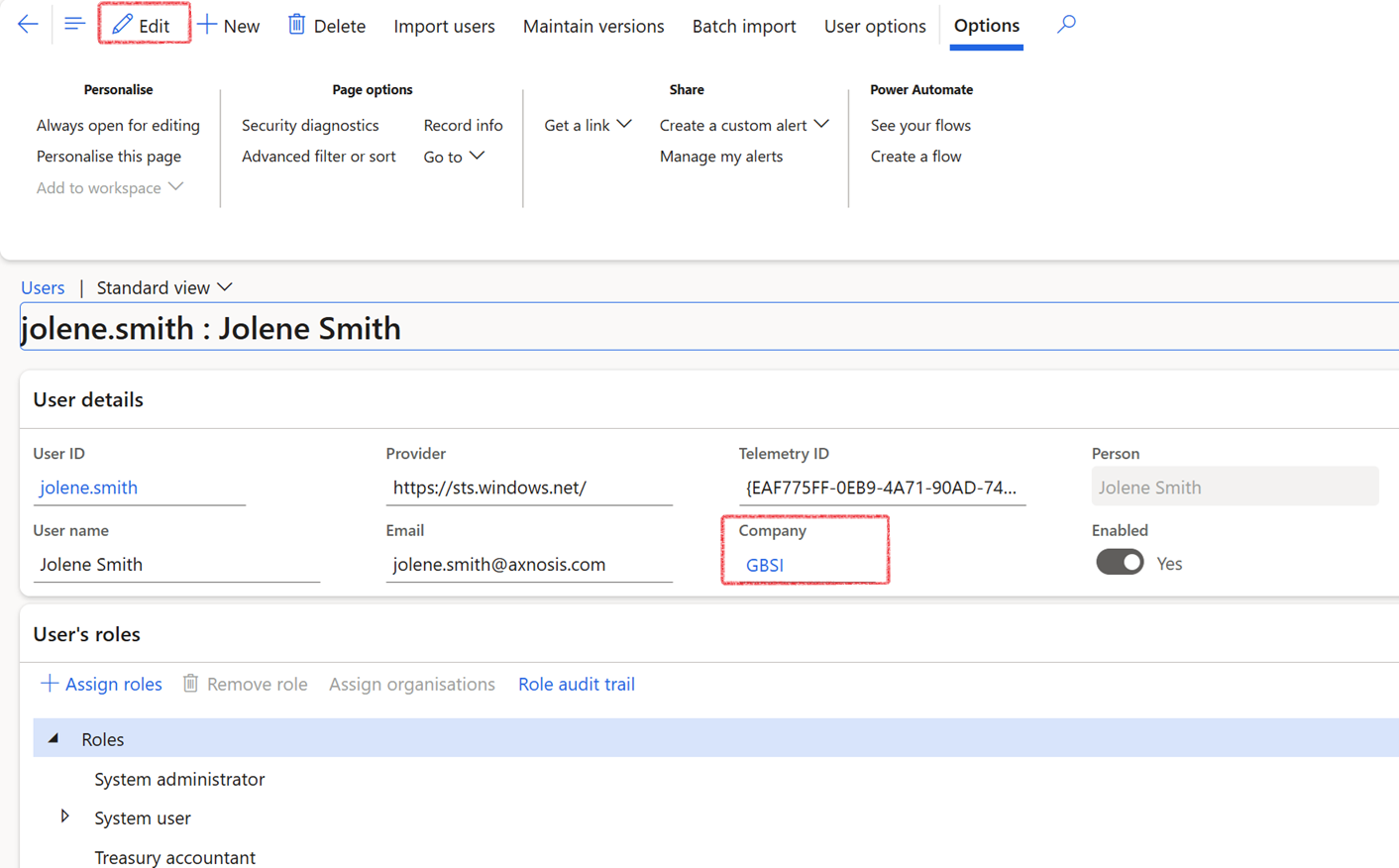Click the User's roles section header
Viewport: 1399px width, 868px height.
(x=86, y=633)
